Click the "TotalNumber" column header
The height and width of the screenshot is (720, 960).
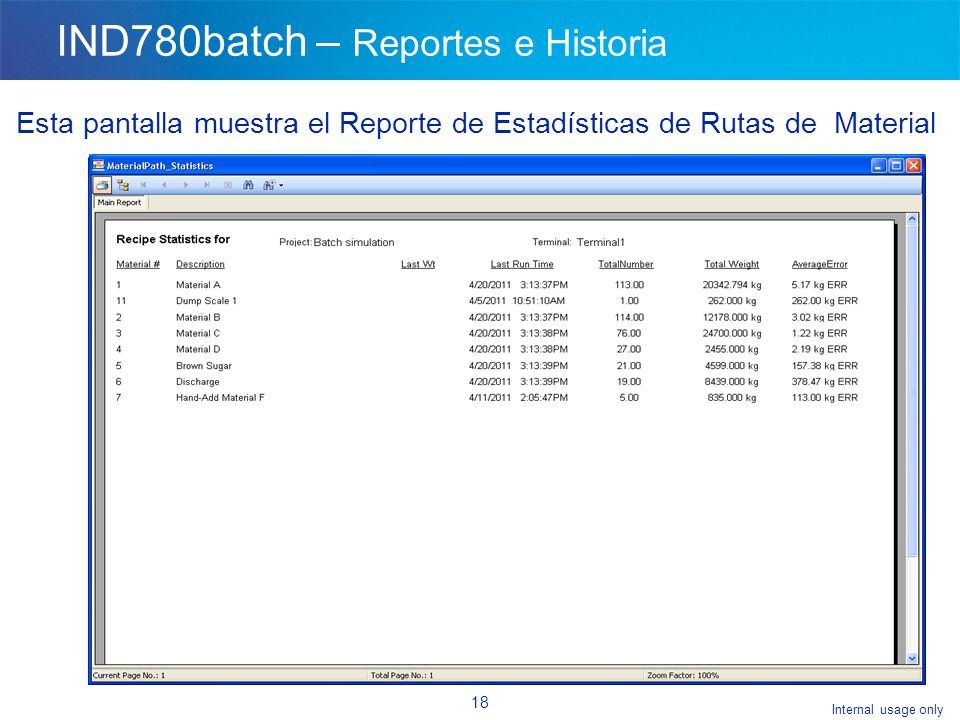pyautogui.click(x=626, y=264)
